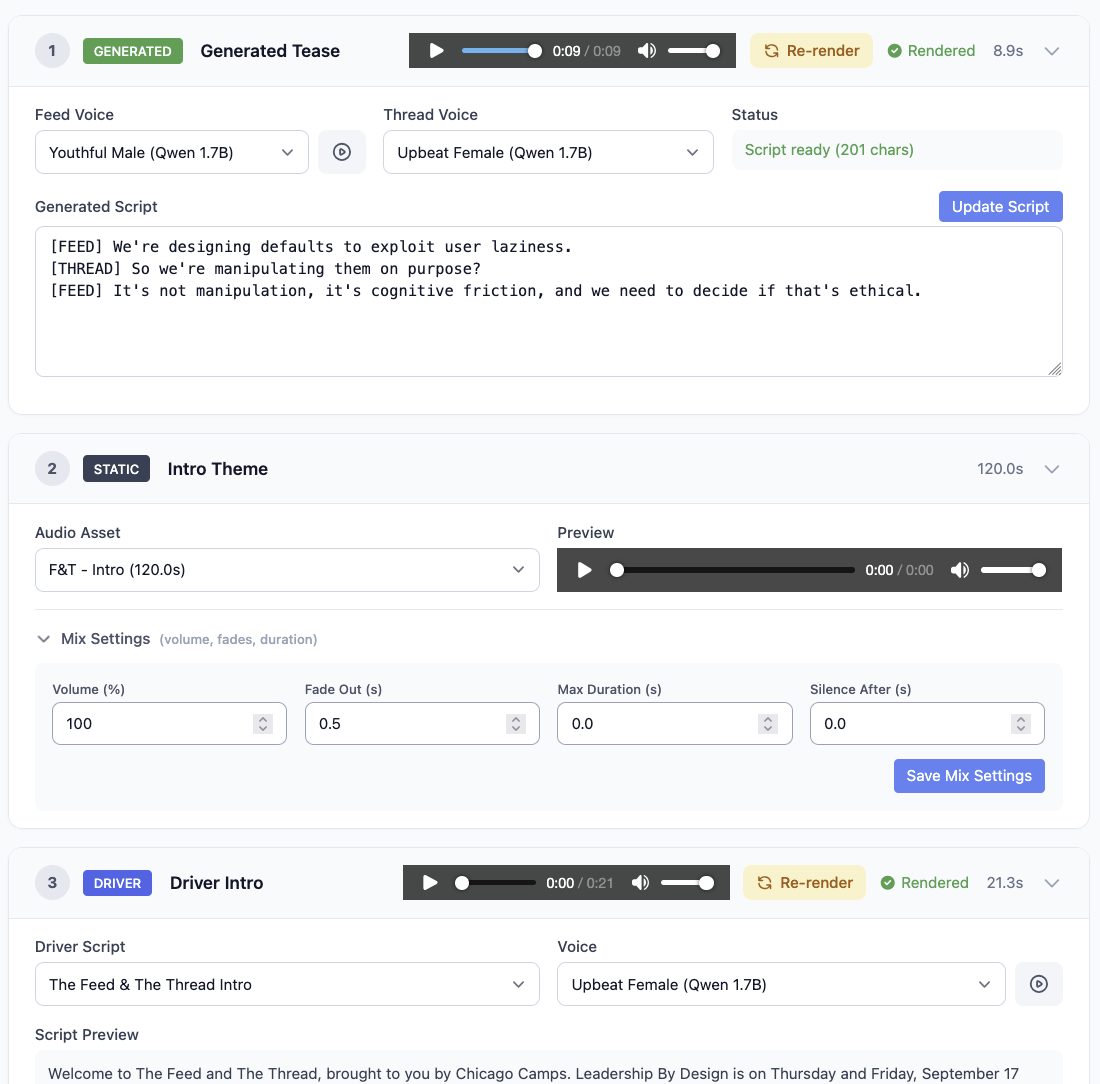Click the Volume (%) stepper arrows
Image resolution: width=1100 pixels, height=1084 pixels.
[x=263, y=723]
